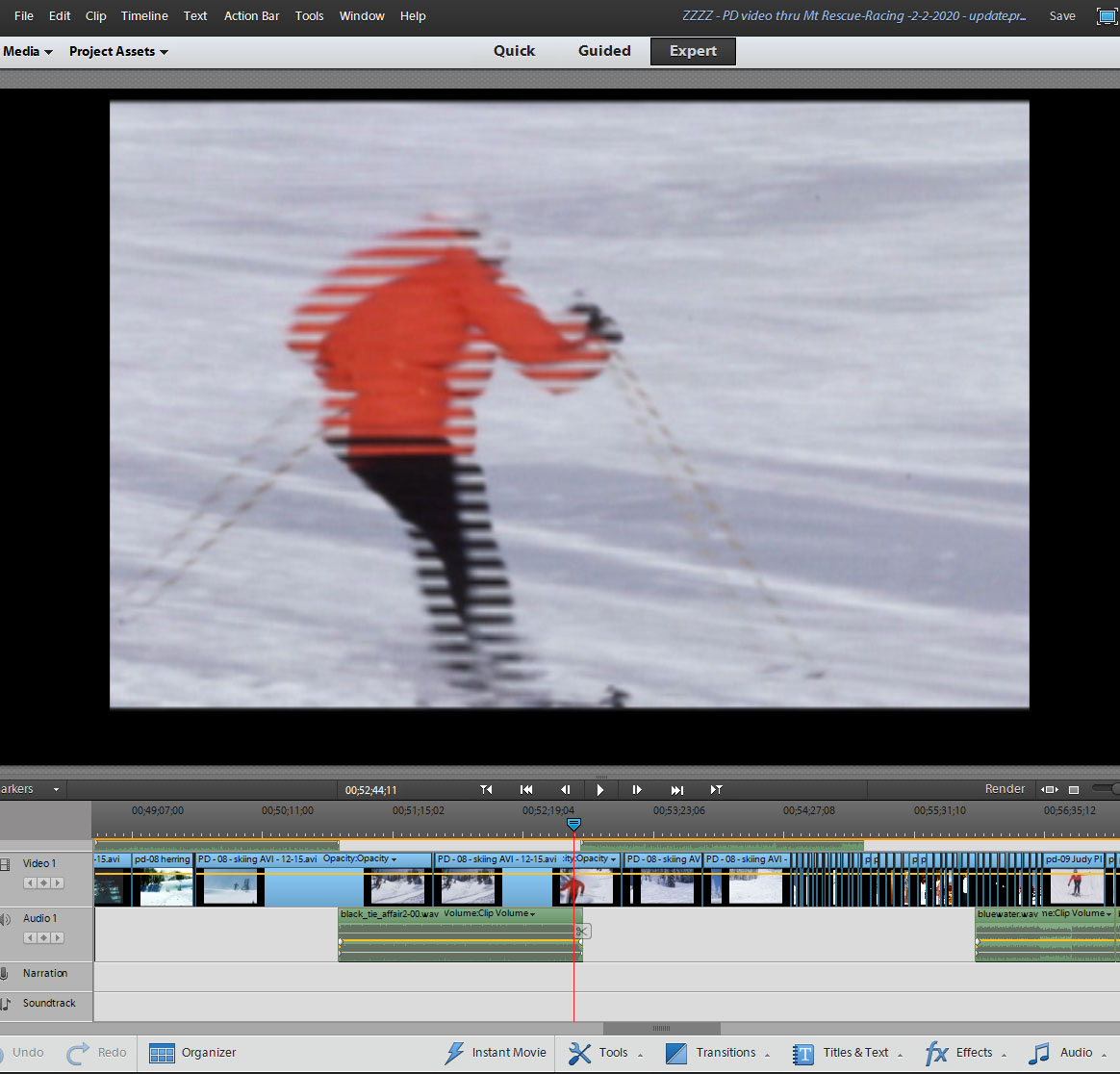Click the Titles & Text icon
The image size is (1120, 1074).
point(802,1054)
